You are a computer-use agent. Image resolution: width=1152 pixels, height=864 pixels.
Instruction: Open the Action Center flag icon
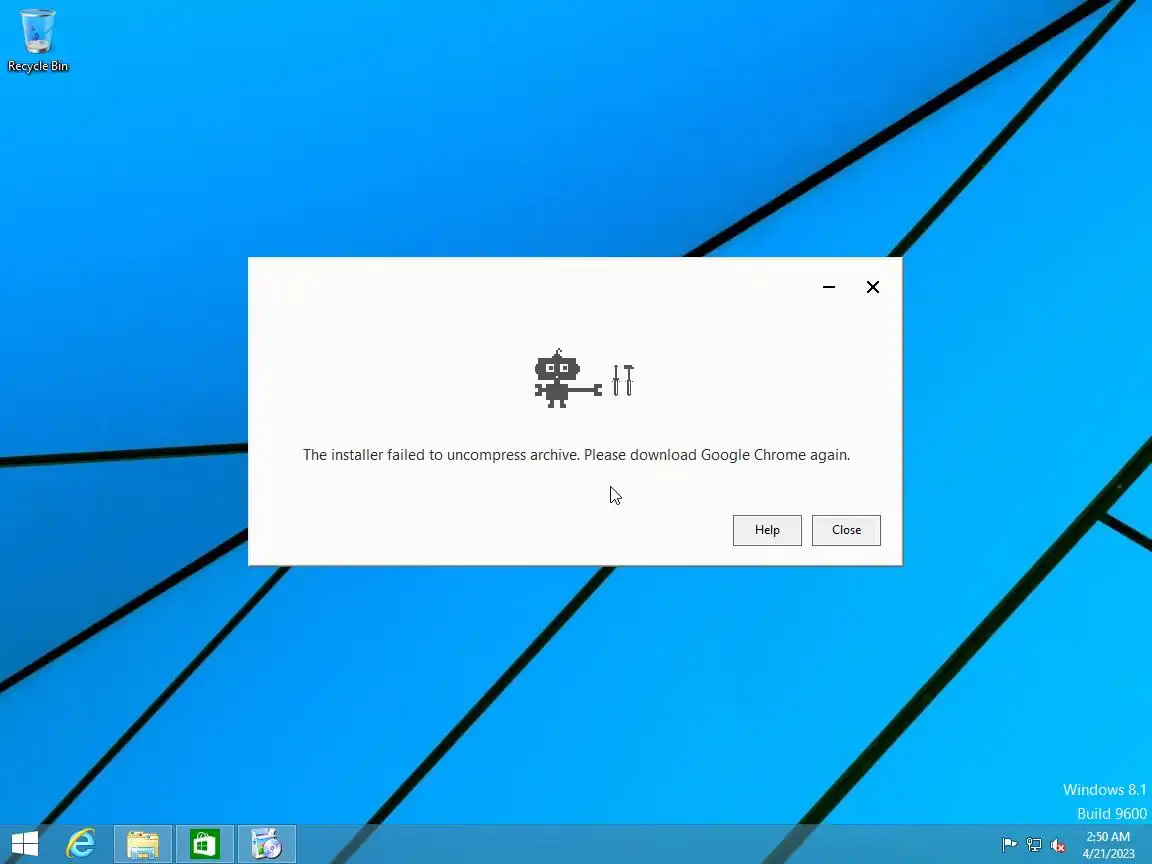coord(1009,845)
